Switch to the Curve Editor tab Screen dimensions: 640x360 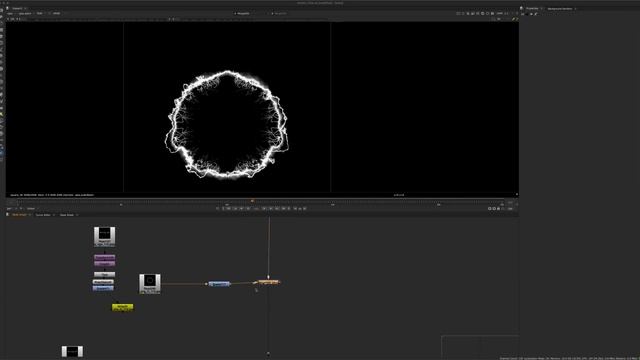43,215
